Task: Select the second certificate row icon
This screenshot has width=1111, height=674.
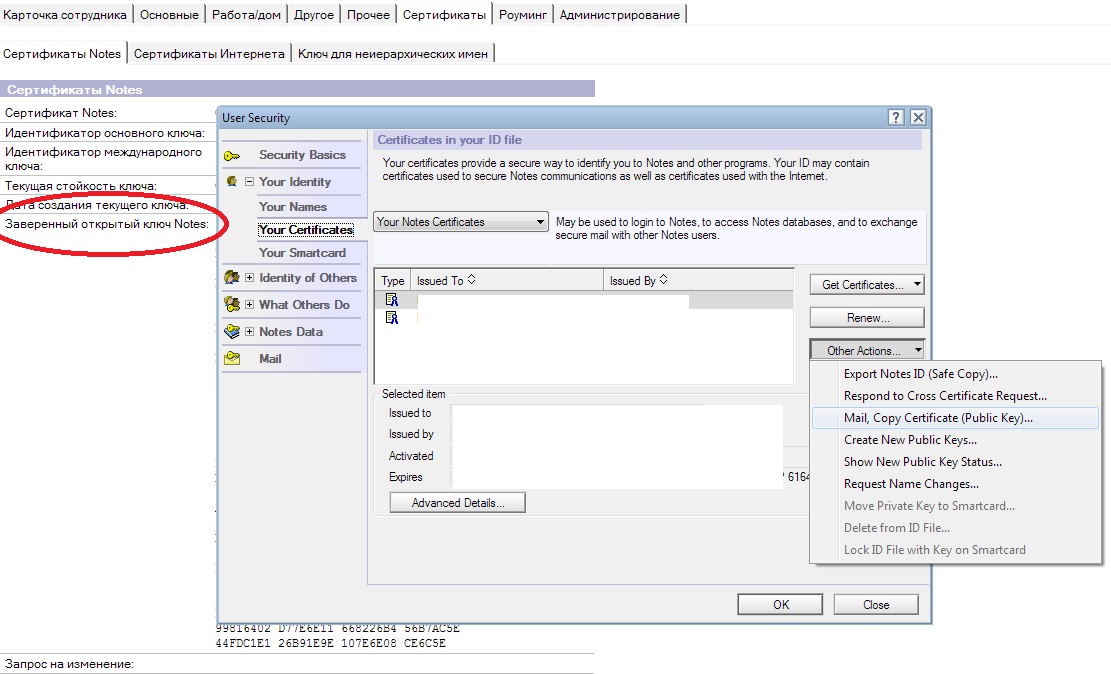Action: (x=392, y=318)
